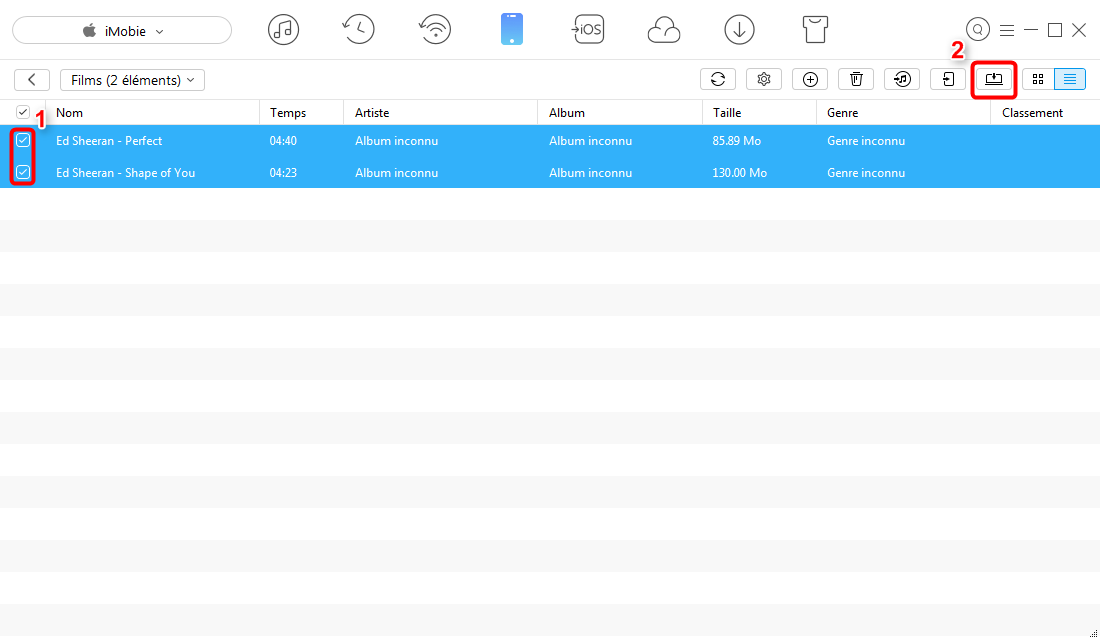Uncheck Ed Sheeran - Shape of You checkbox
1100x640 pixels.
point(23,173)
